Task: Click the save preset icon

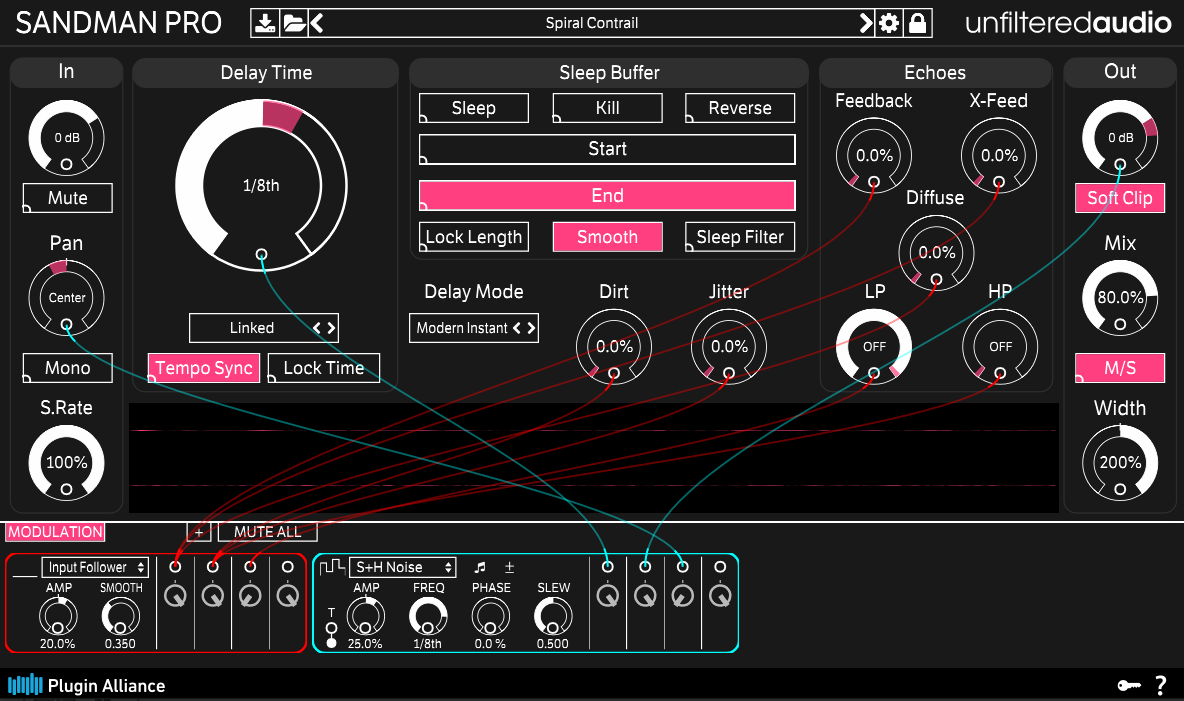Action: 266,22
